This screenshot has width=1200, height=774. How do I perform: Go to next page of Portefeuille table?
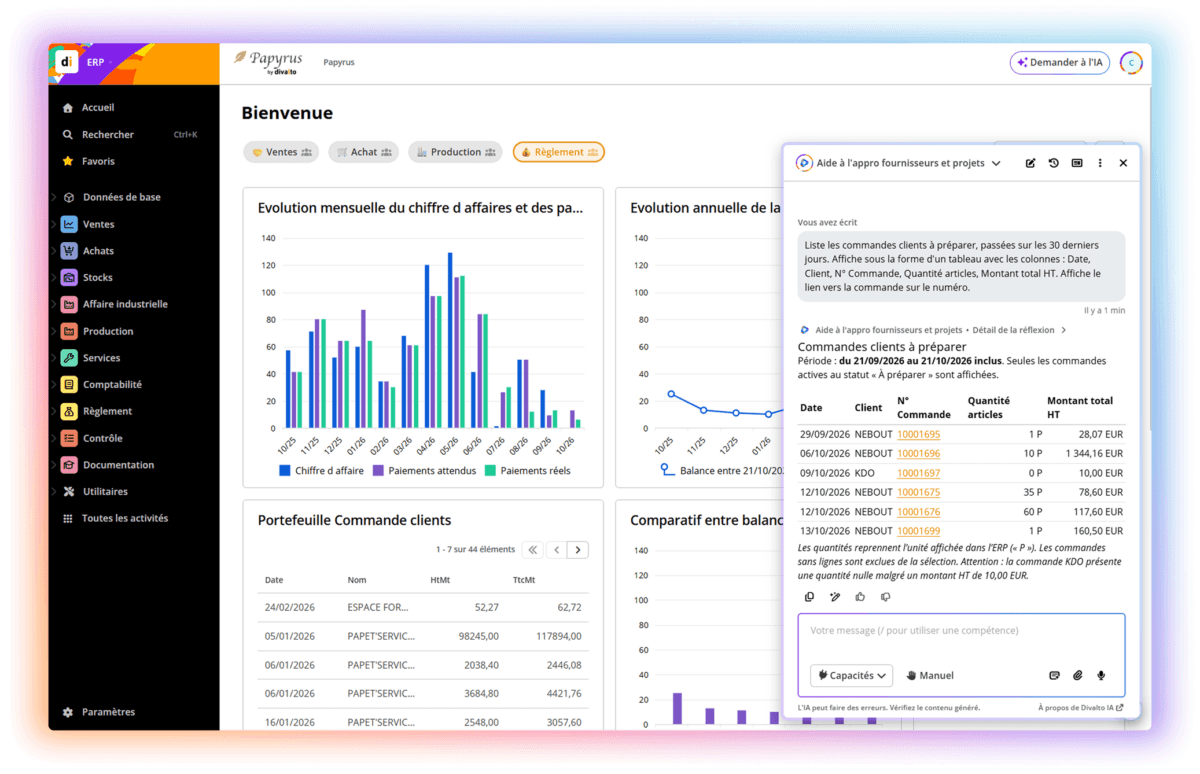click(578, 550)
